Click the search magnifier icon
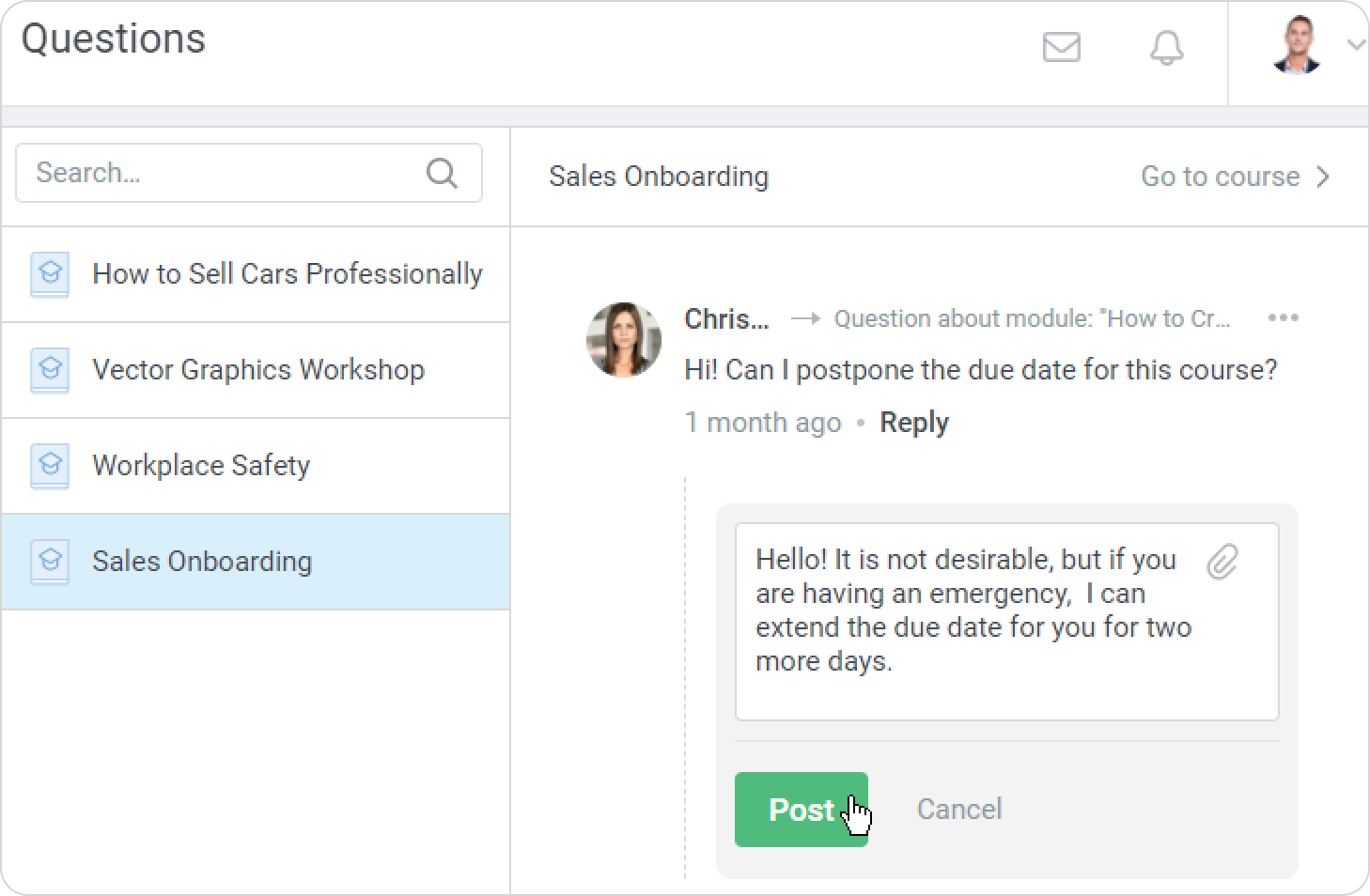Viewport: 1370px width, 896px height. (442, 173)
